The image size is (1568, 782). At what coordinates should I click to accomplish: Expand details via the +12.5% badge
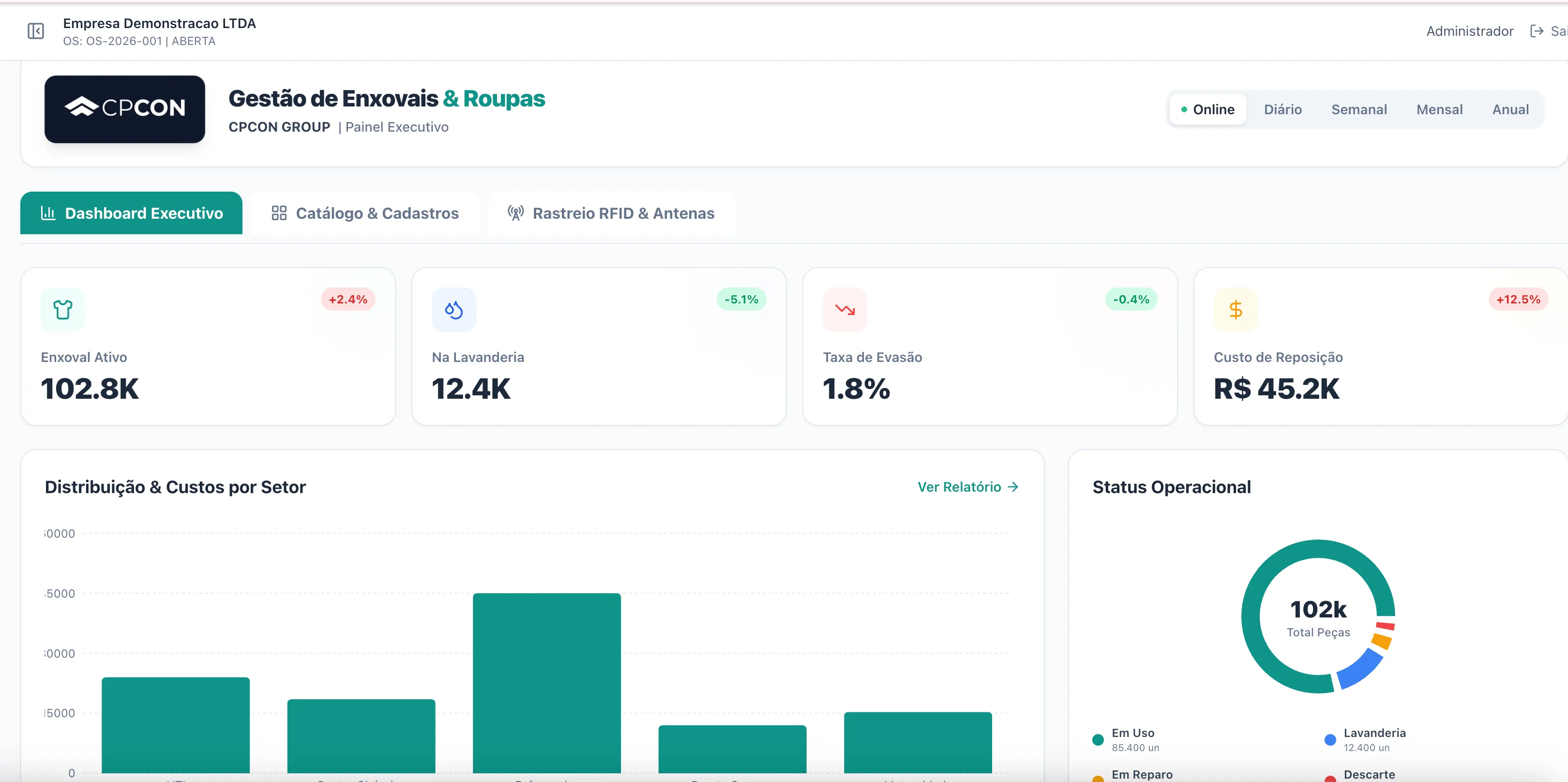pyautogui.click(x=1518, y=299)
